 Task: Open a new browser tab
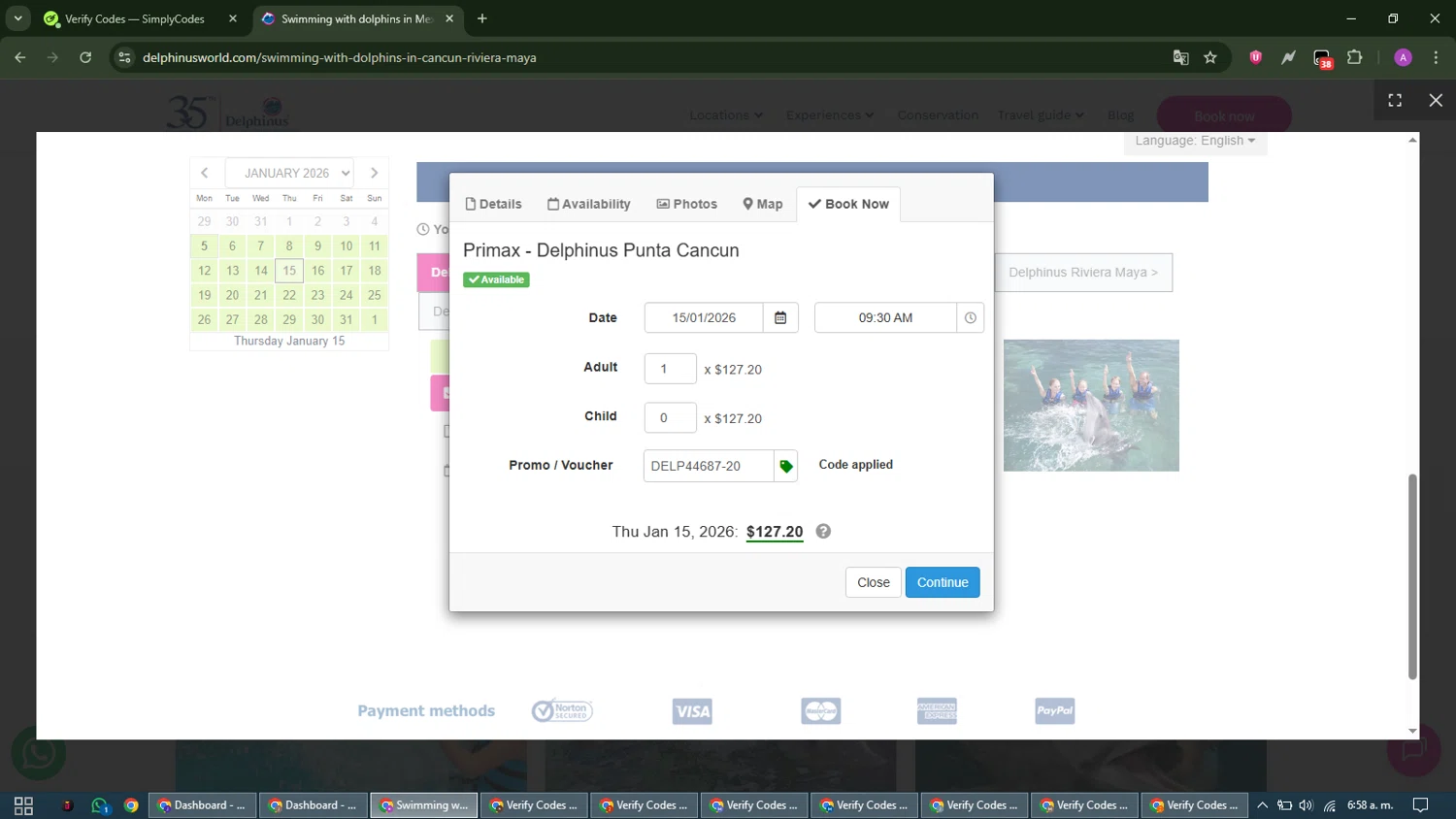[x=482, y=18]
